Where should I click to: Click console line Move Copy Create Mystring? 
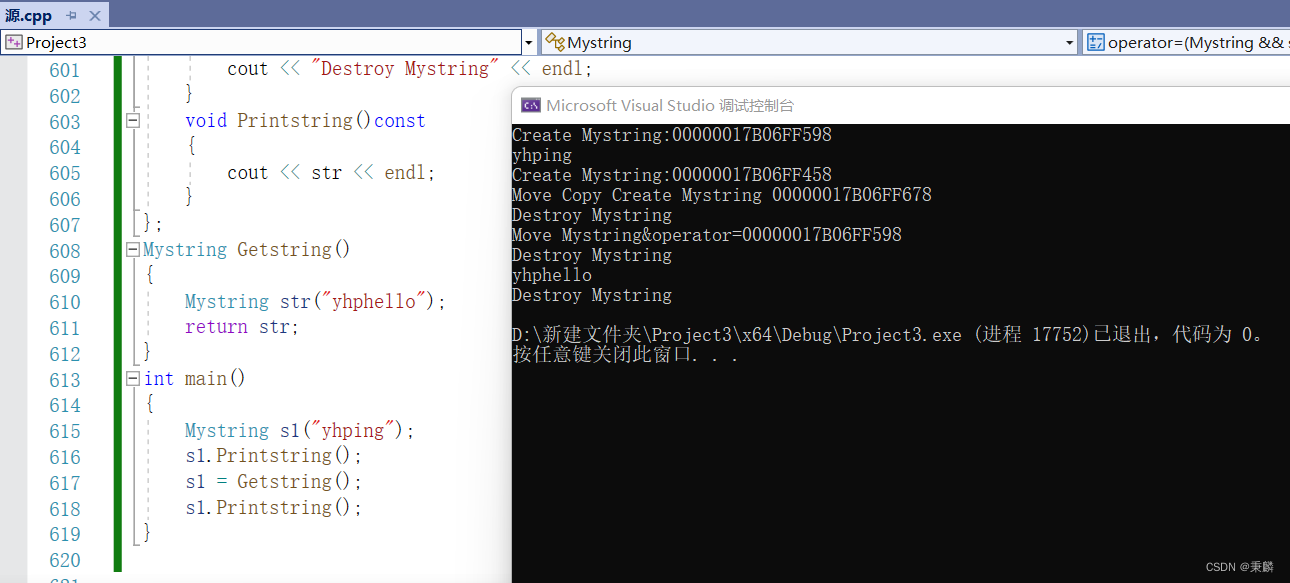pos(722,195)
